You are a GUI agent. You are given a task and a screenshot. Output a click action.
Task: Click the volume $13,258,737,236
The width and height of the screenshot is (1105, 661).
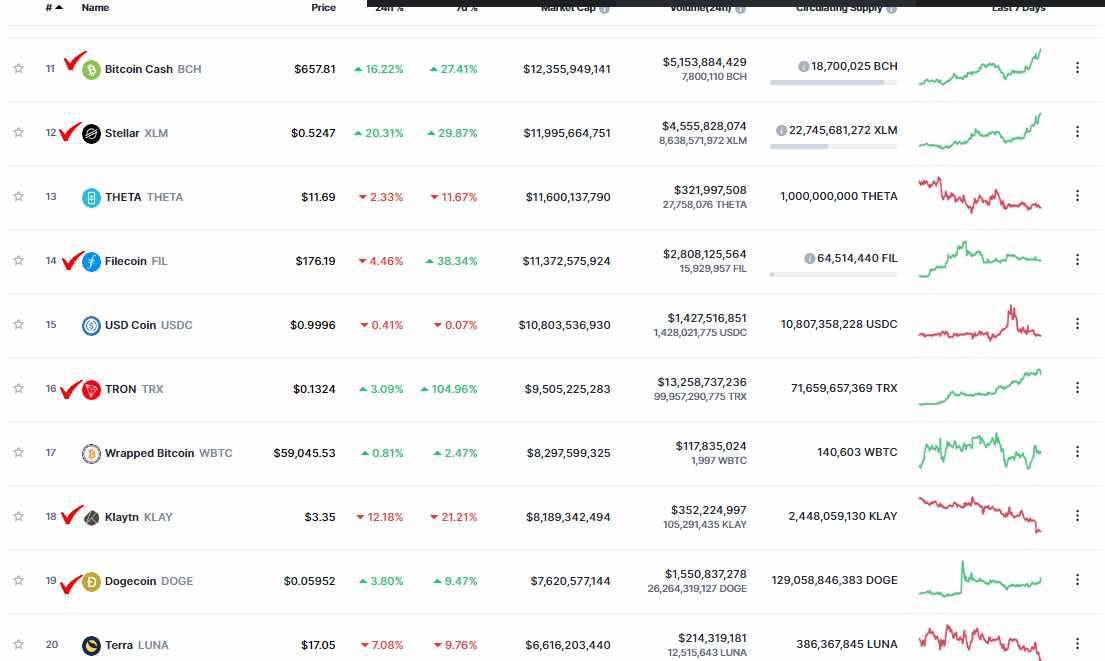702,382
